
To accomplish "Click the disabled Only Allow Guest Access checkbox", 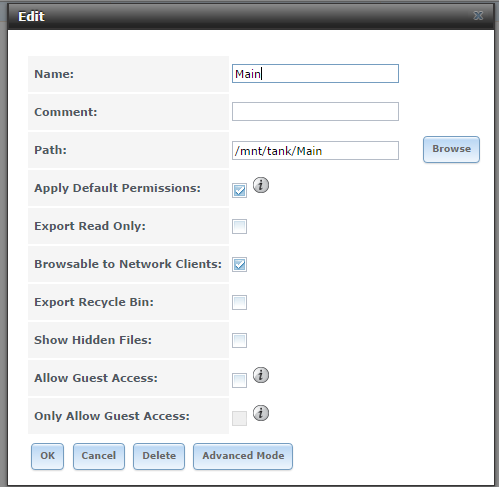I will (239, 418).
